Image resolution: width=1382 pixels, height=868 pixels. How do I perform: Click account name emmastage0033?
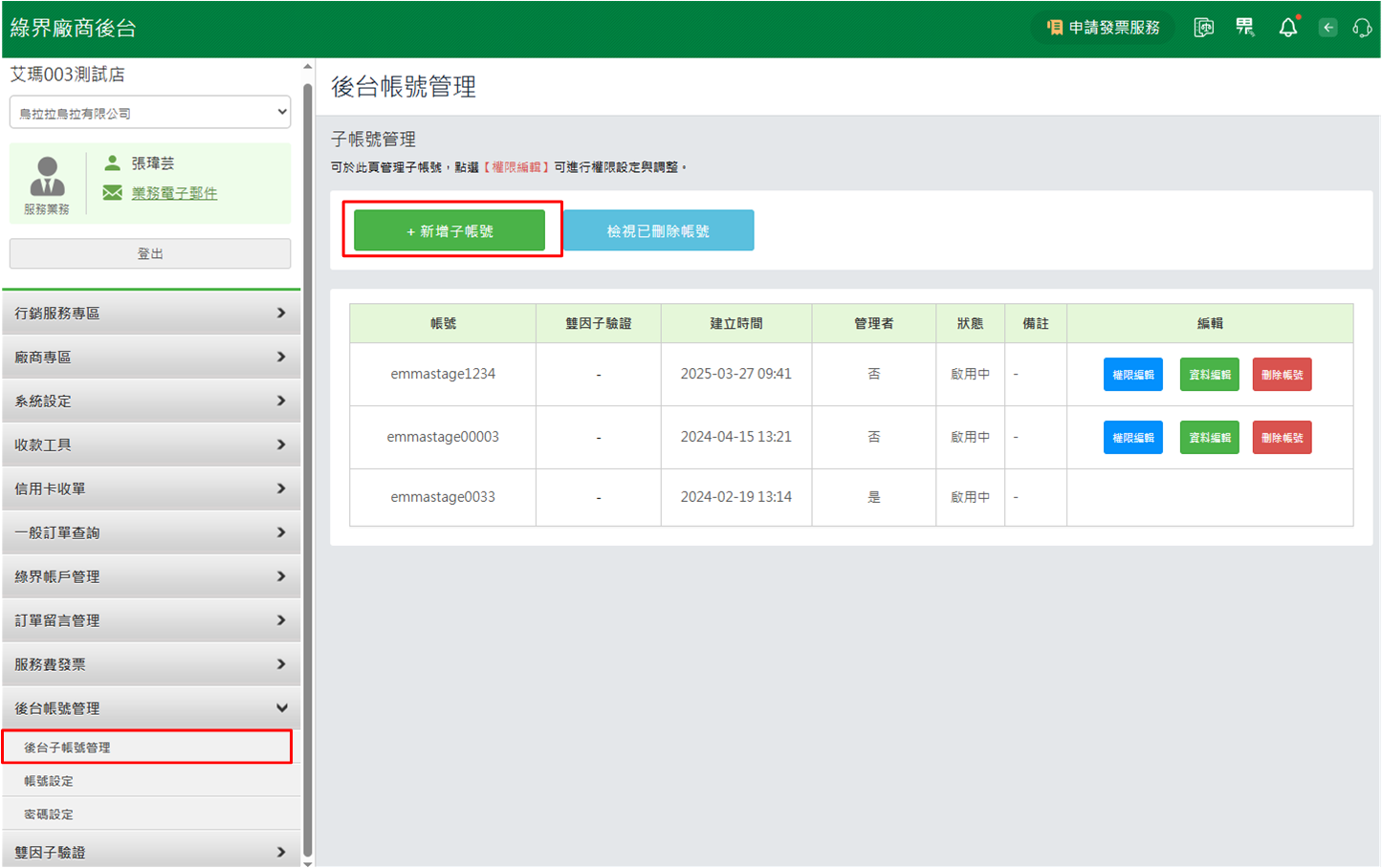(443, 497)
